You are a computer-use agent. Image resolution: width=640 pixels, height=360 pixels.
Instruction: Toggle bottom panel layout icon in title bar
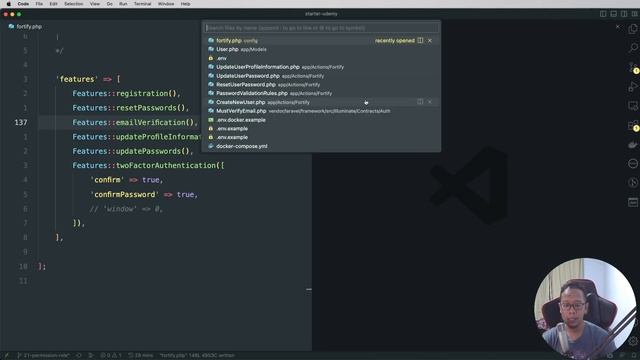613,14
